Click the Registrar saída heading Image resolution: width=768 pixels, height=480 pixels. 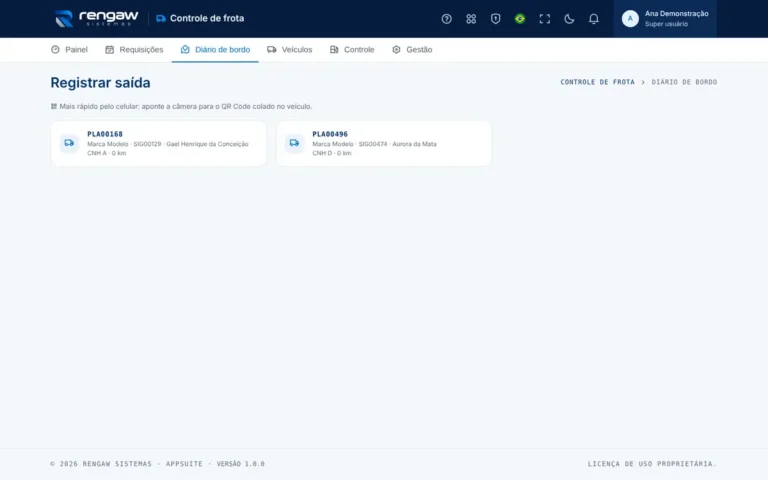pyautogui.click(x=100, y=83)
